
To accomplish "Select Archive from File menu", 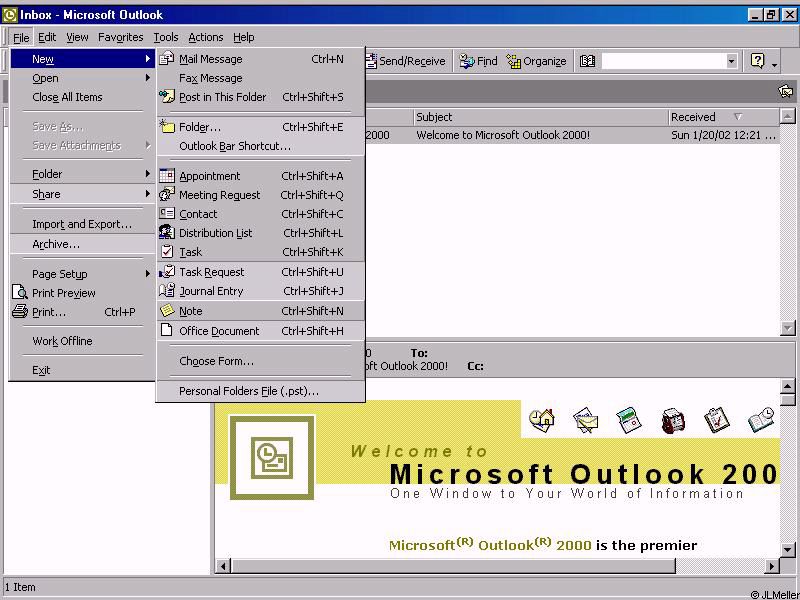I will [x=83, y=244].
